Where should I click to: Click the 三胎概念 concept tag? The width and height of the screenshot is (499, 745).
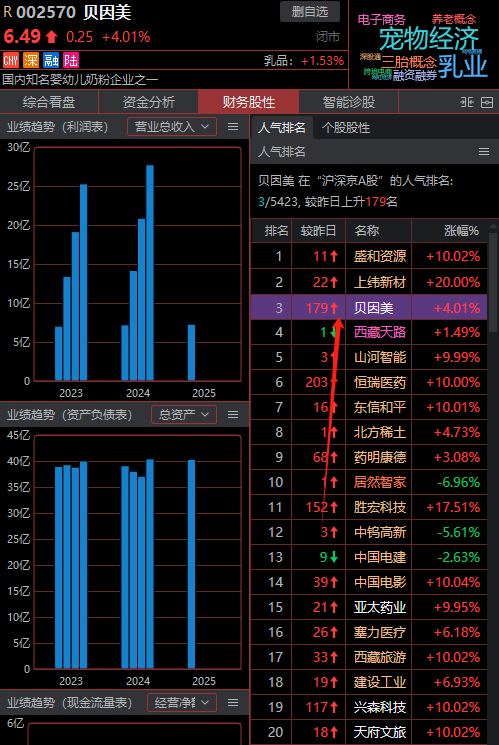point(409,61)
